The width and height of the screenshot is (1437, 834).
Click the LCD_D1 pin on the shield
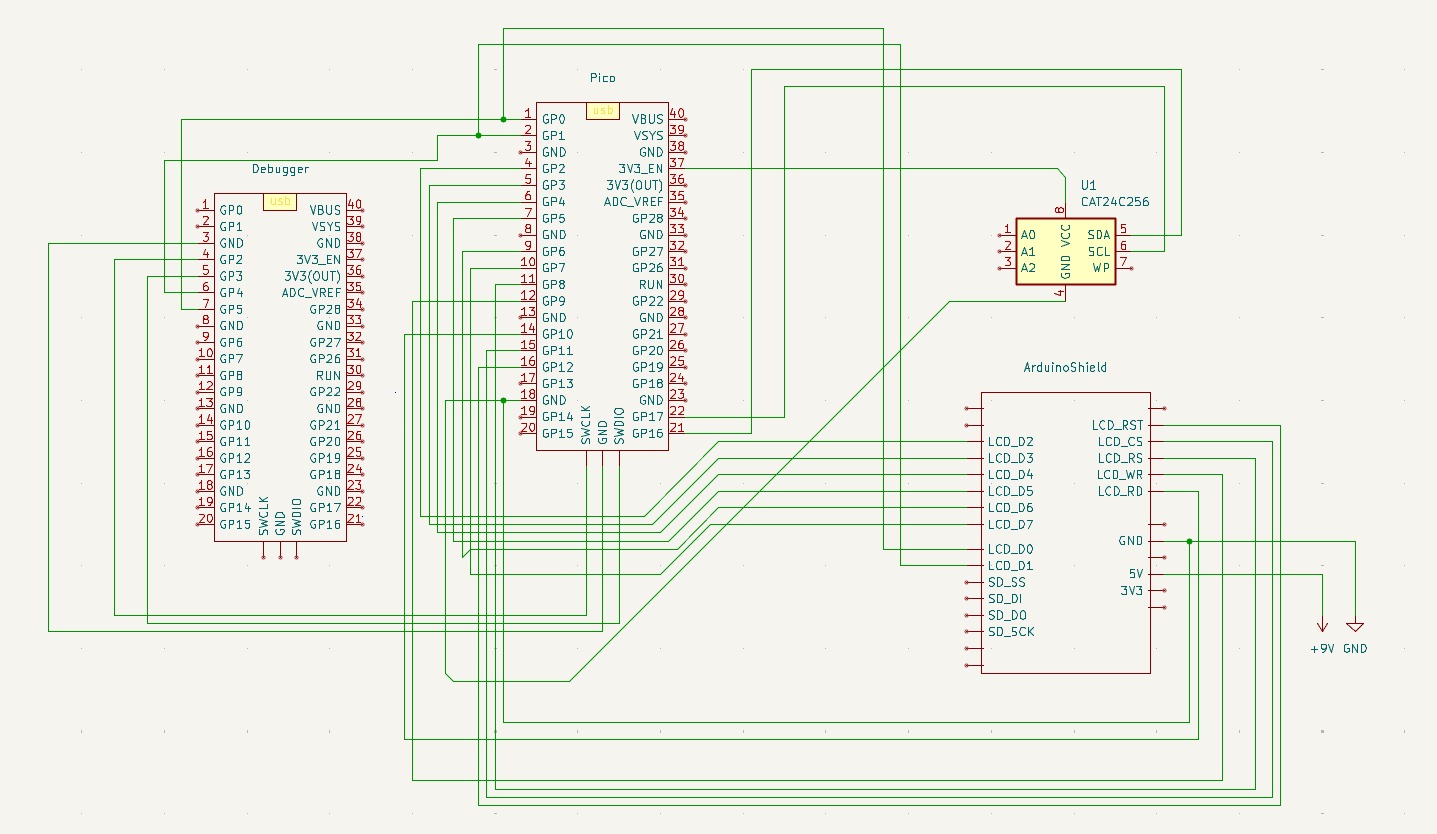[x=1010, y=566]
